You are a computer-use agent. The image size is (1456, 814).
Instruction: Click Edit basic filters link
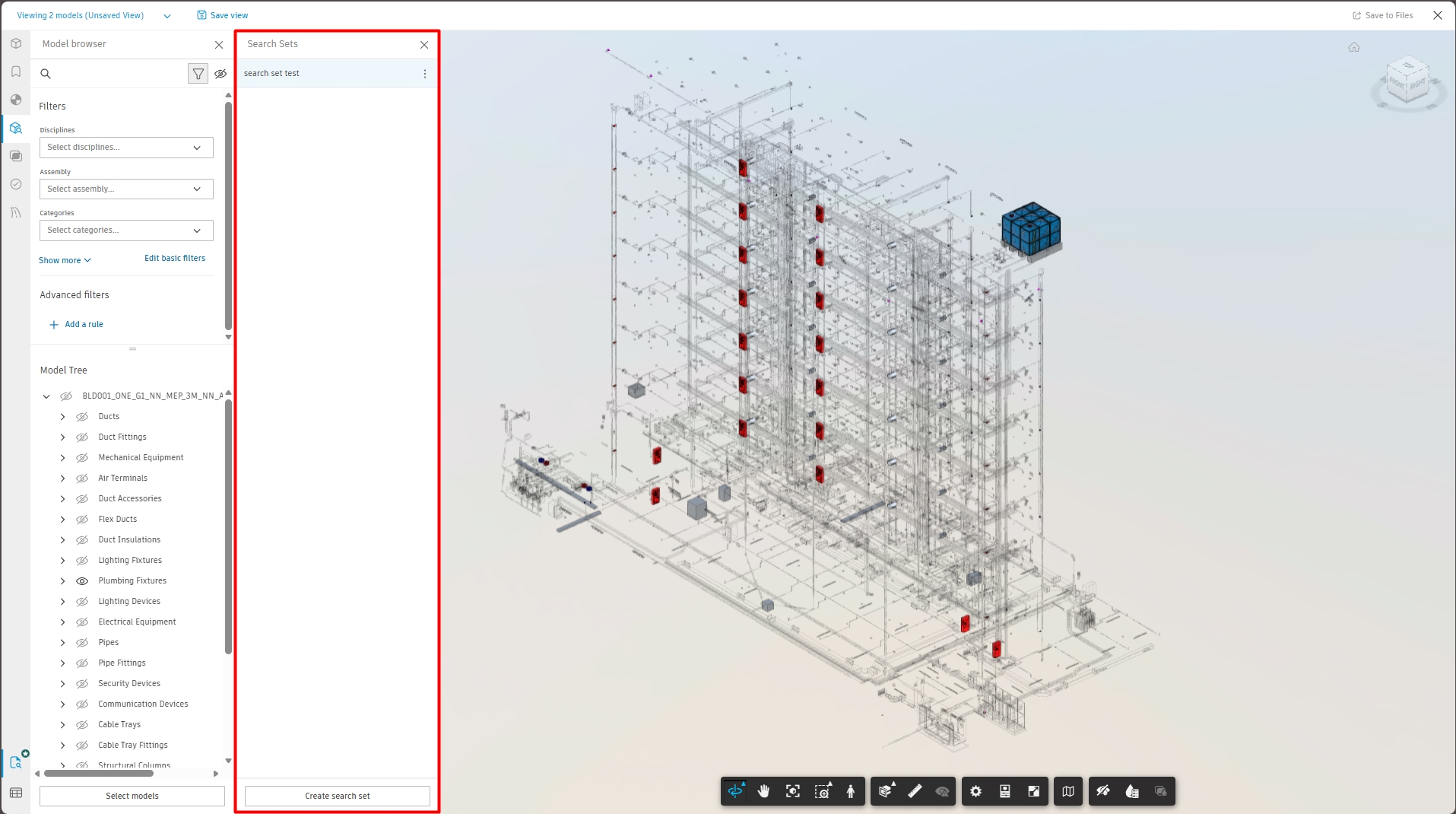pyautogui.click(x=175, y=258)
